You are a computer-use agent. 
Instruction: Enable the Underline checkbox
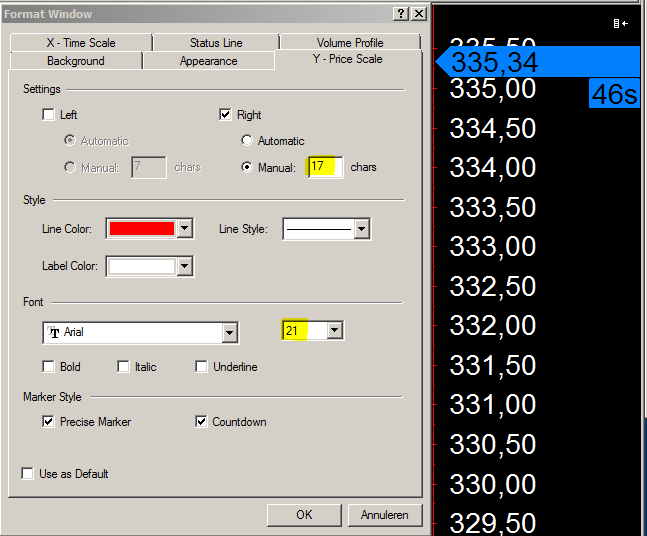(x=201, y=366)
